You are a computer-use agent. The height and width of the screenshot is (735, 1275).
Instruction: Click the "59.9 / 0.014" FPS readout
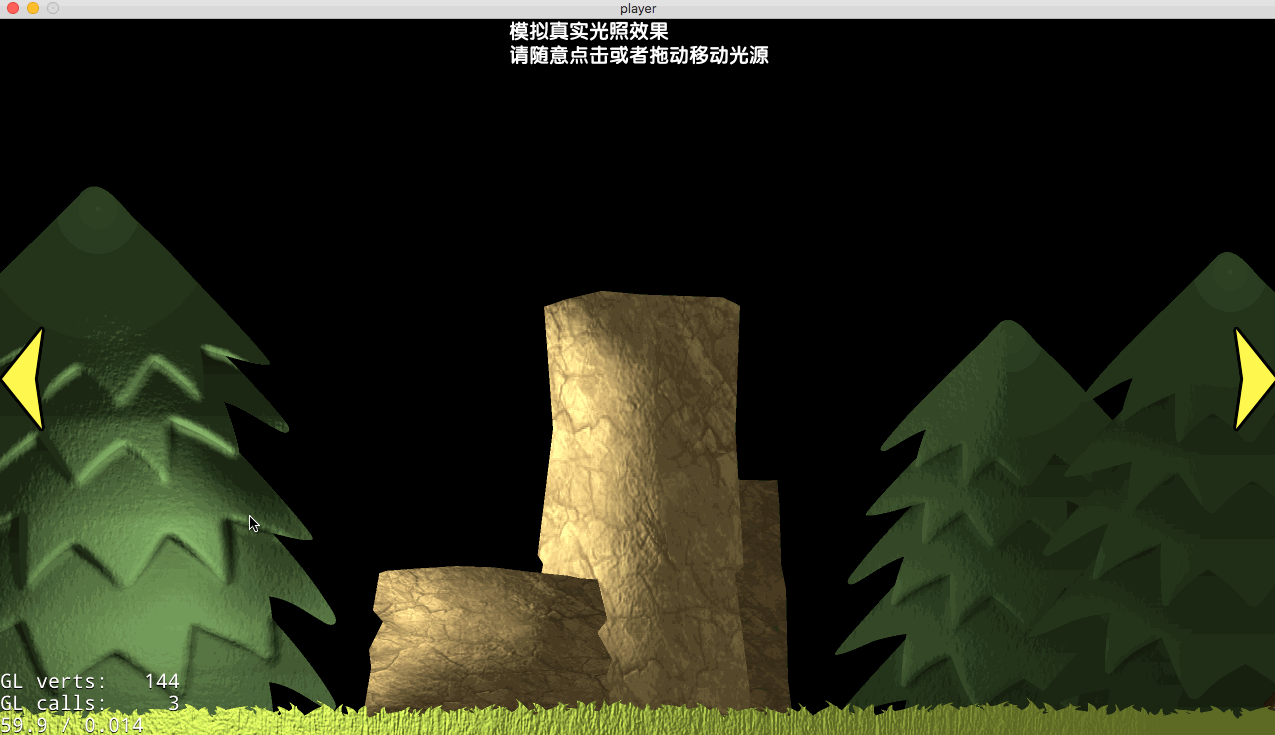click(72, 725)
